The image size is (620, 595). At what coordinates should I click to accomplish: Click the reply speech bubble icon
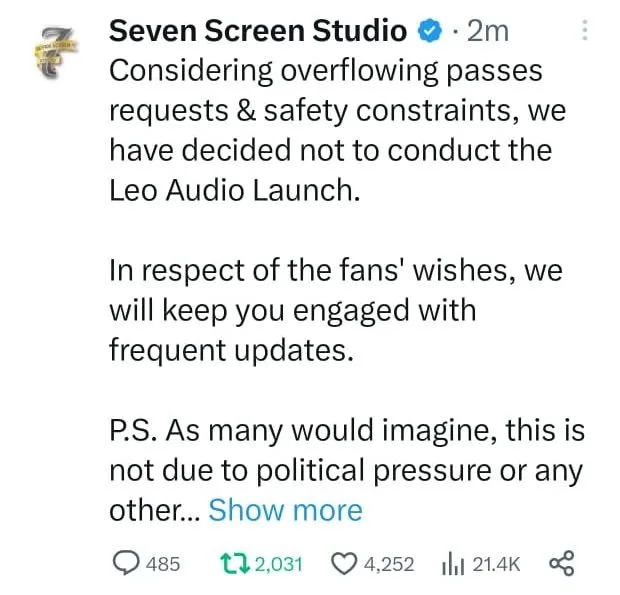[x=126, y=563]
